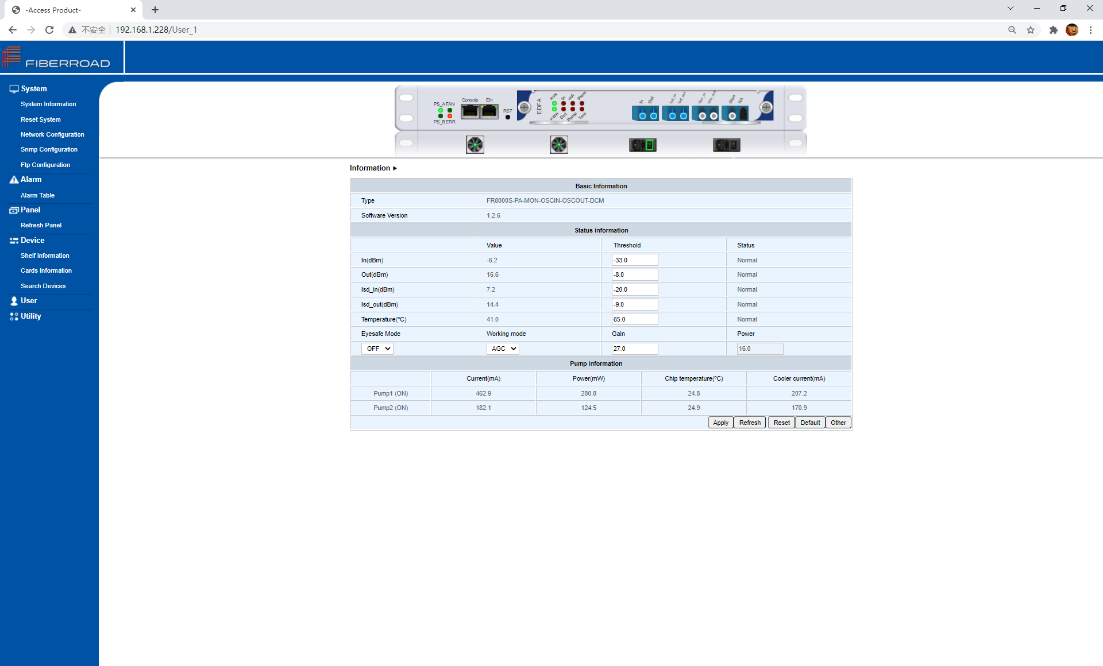This screenshot has height=666, width=1103.
Task: Reload the page using the browser refresh icon
Action: point(49,30)
